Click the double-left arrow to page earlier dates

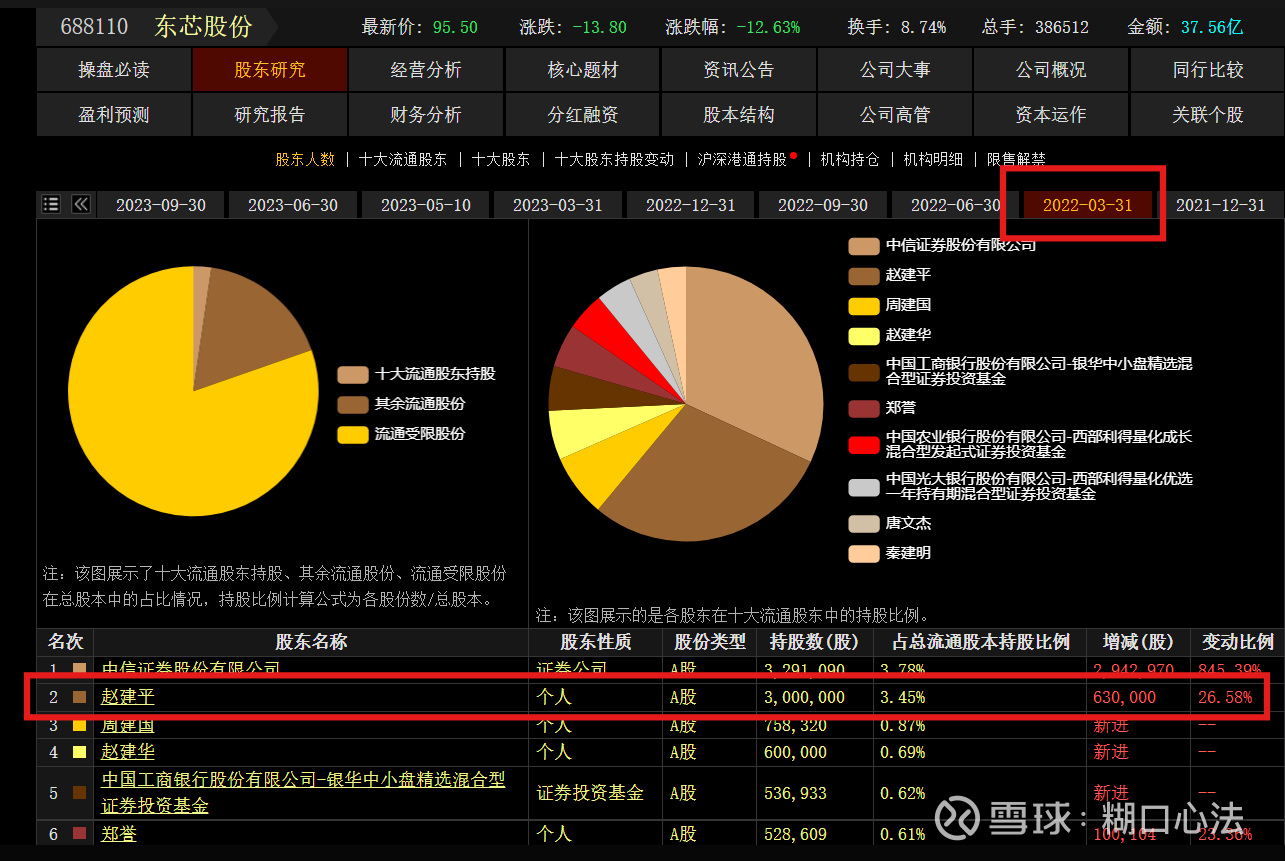coord(81,204)
